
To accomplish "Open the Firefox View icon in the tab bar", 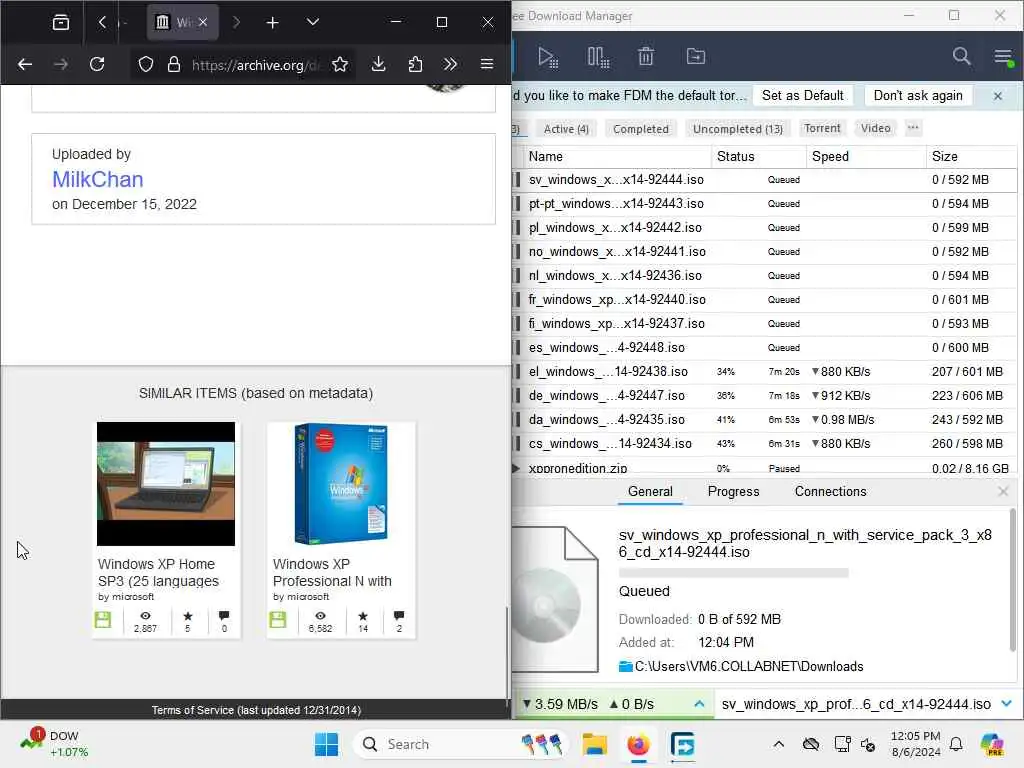I will 61,22.
